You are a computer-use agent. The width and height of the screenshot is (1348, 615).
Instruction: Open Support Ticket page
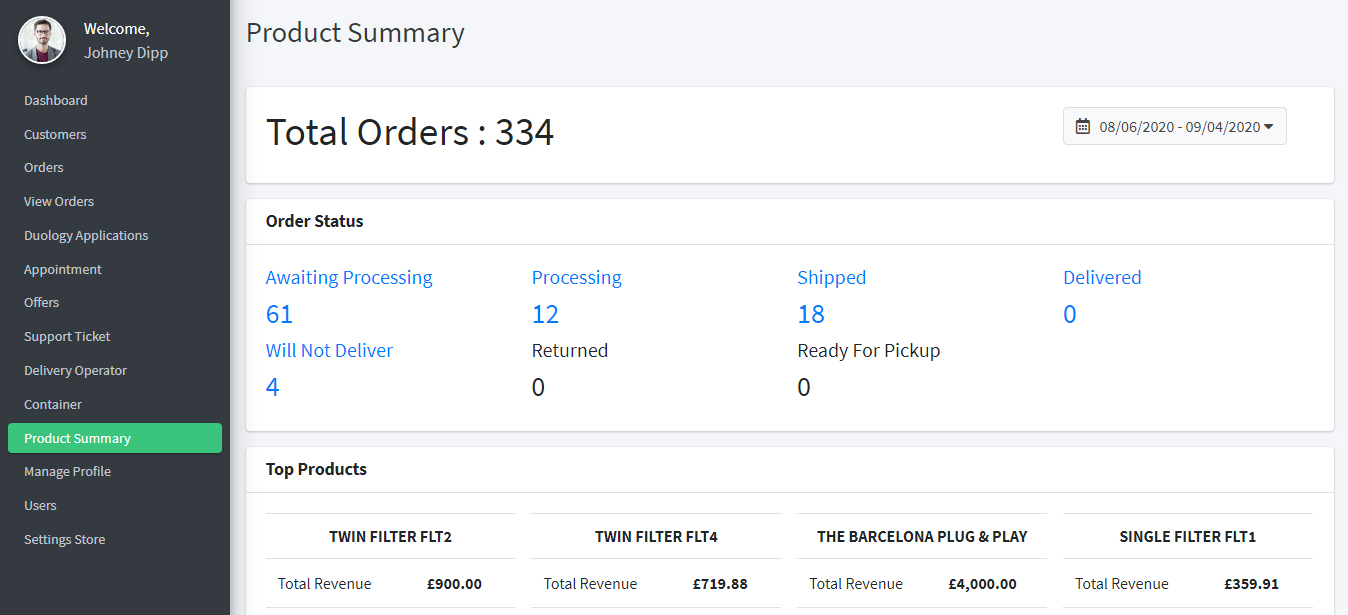[67, 337]
